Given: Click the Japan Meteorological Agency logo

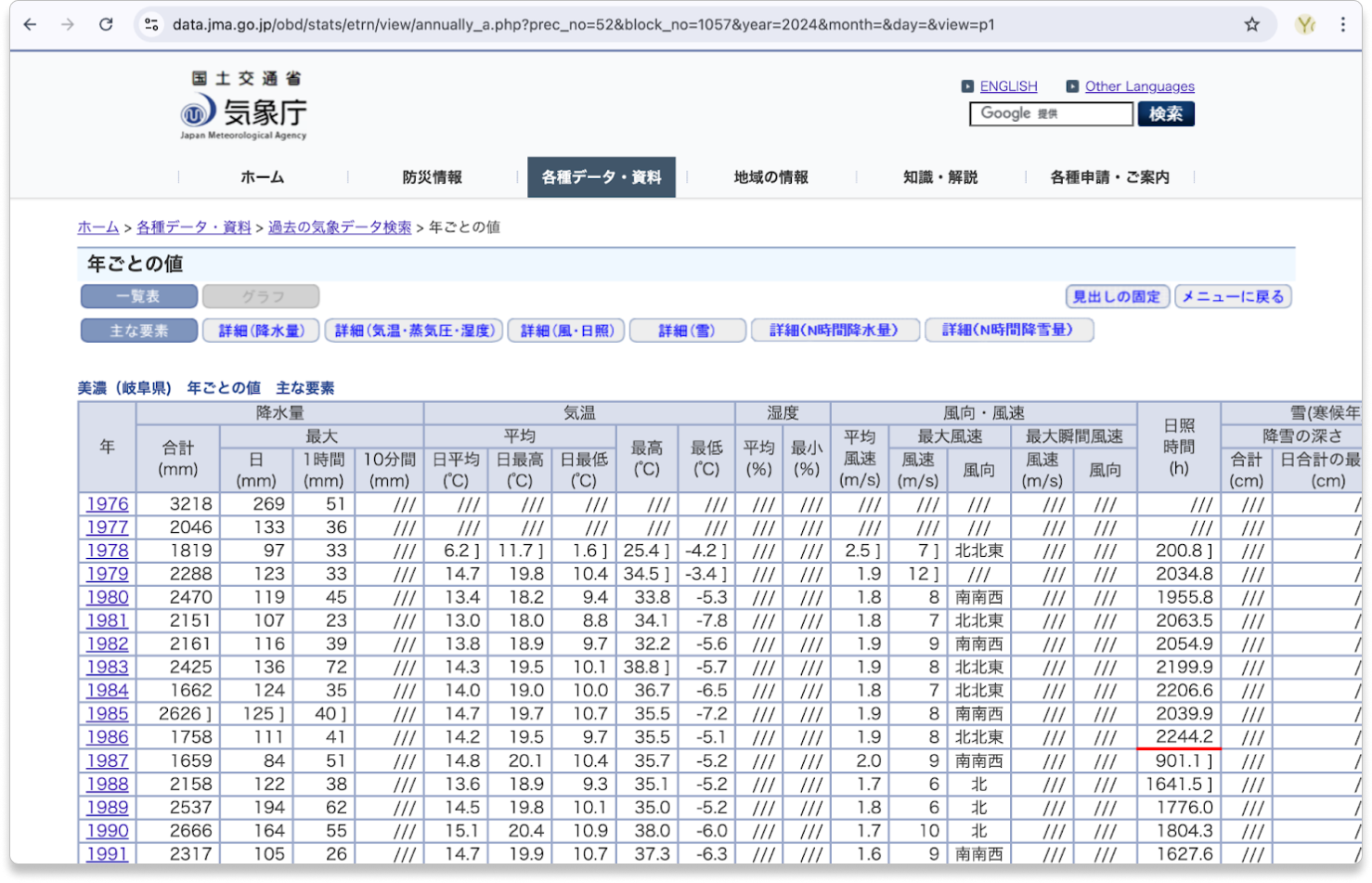Looking at the screenshot, I should (244, 107).
